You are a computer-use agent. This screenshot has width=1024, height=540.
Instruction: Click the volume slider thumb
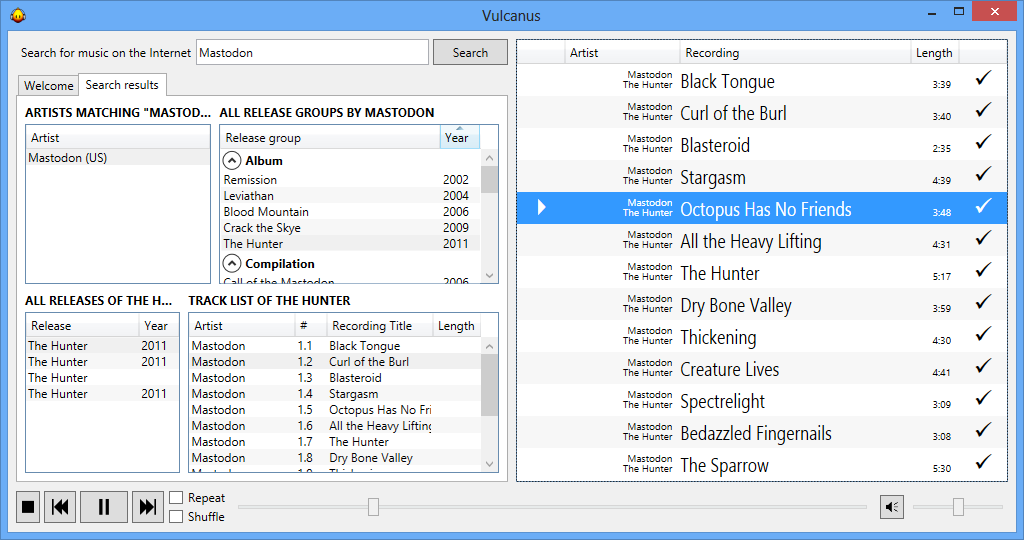click(958, 507)
